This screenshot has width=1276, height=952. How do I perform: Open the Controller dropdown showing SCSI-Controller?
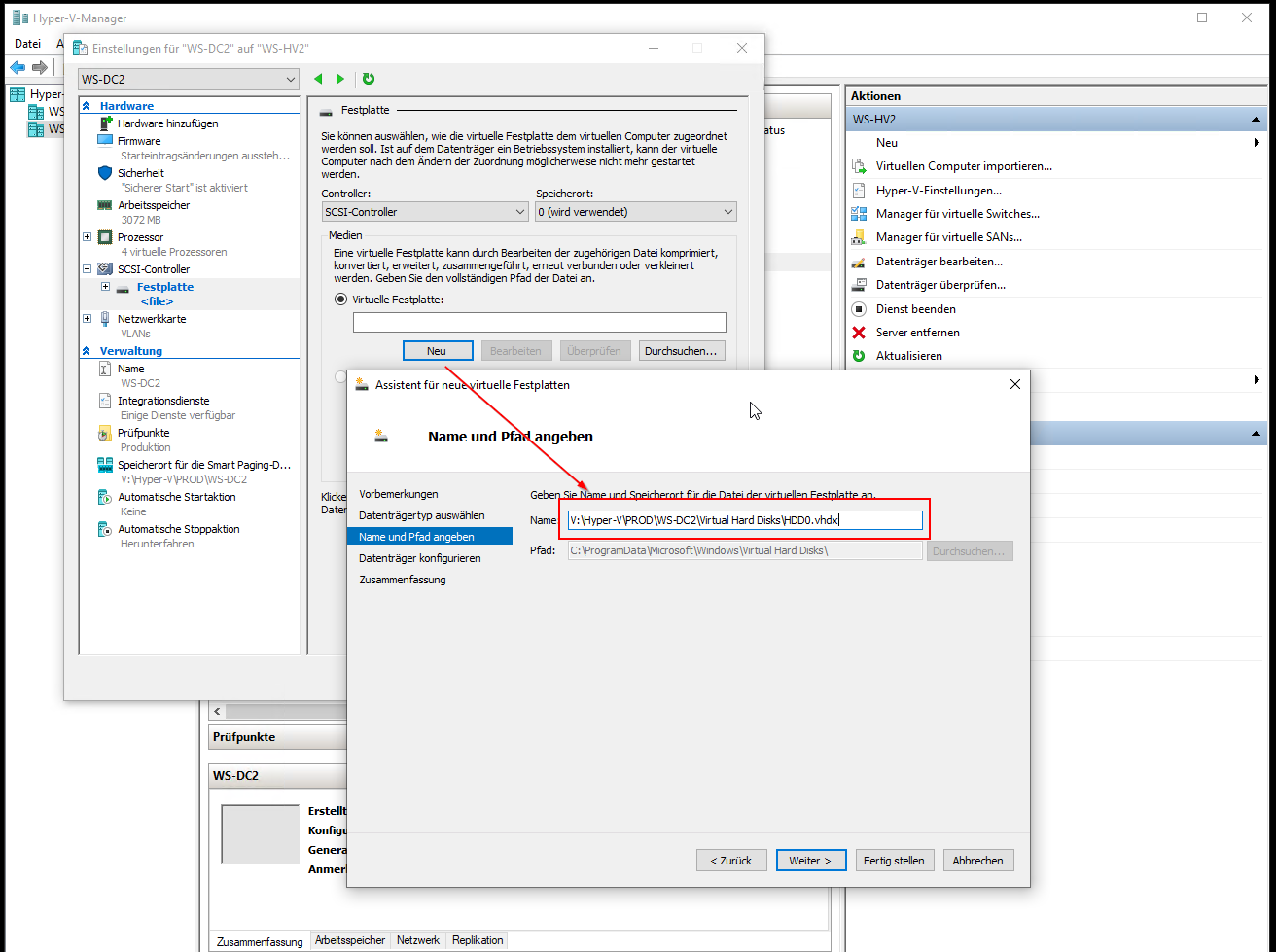tap(425, 212)
